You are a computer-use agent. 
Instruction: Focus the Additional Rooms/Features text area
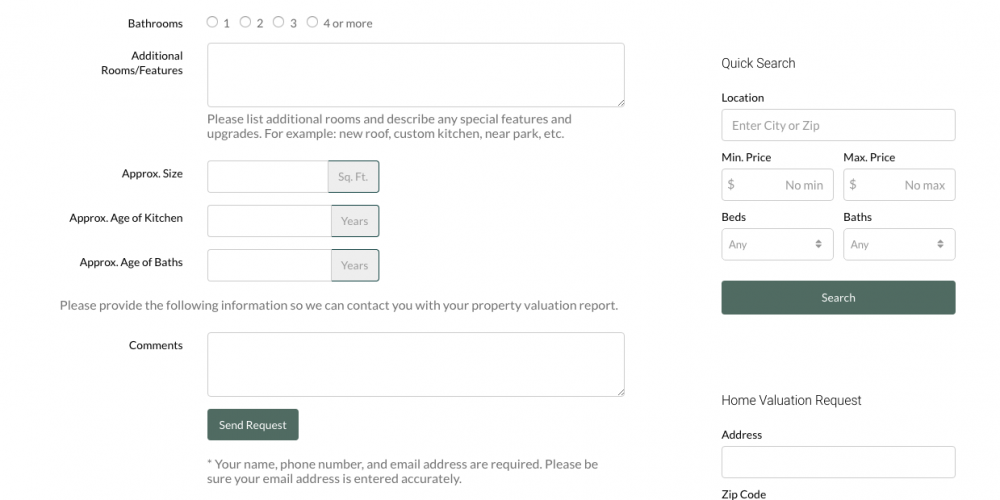point(415,75)
